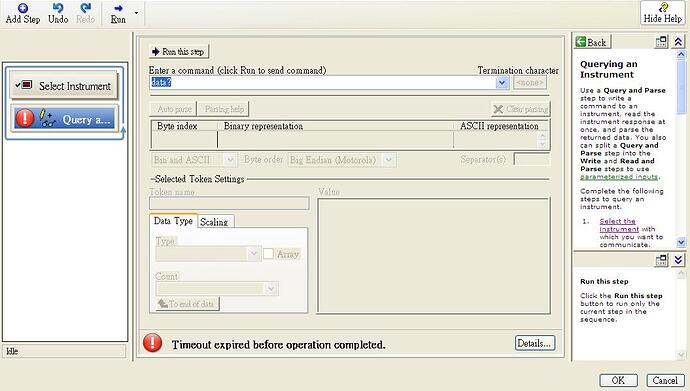
Task: Select the Select Instrument step
Action: pos(64,85)
